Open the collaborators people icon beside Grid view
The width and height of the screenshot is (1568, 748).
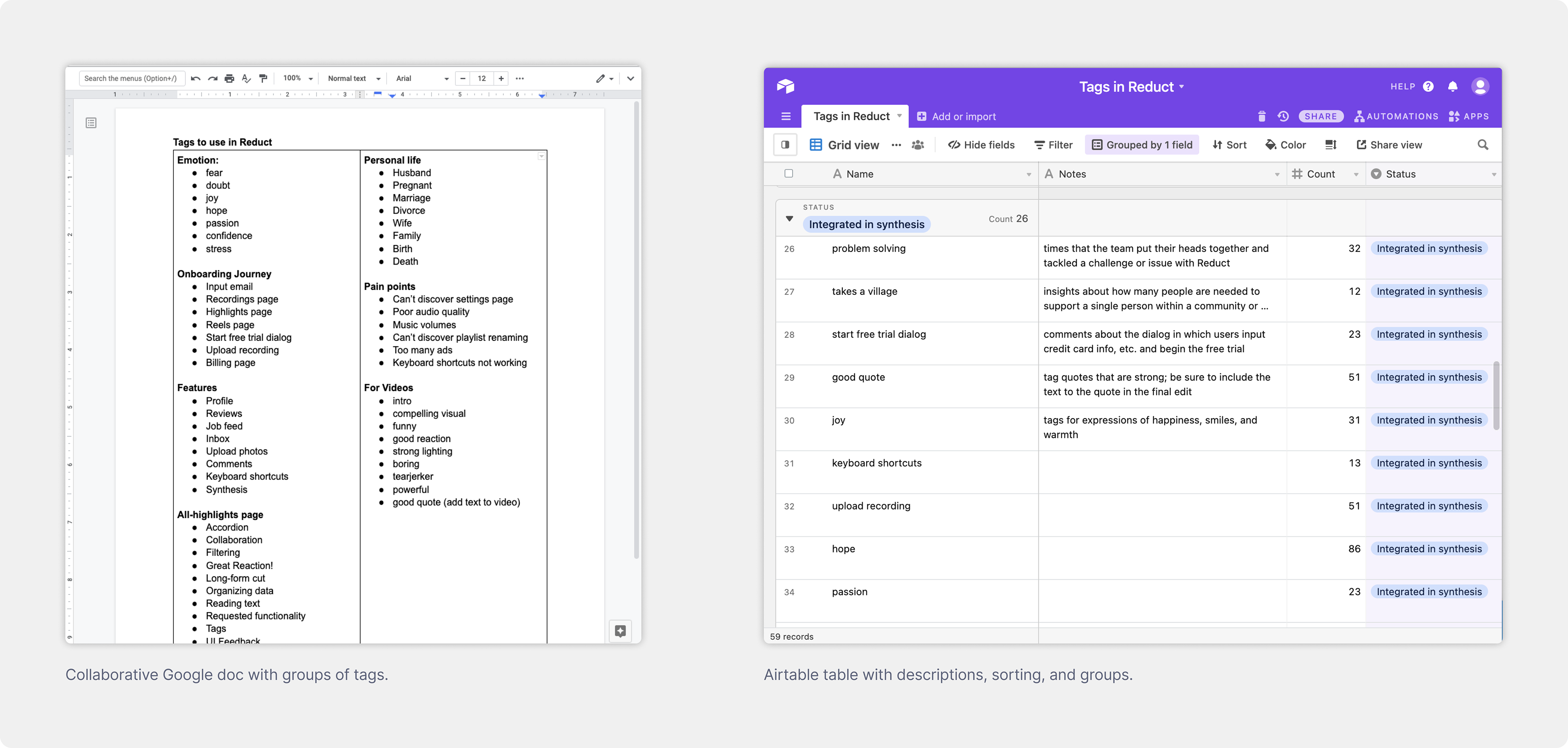[x=918, y=145]
